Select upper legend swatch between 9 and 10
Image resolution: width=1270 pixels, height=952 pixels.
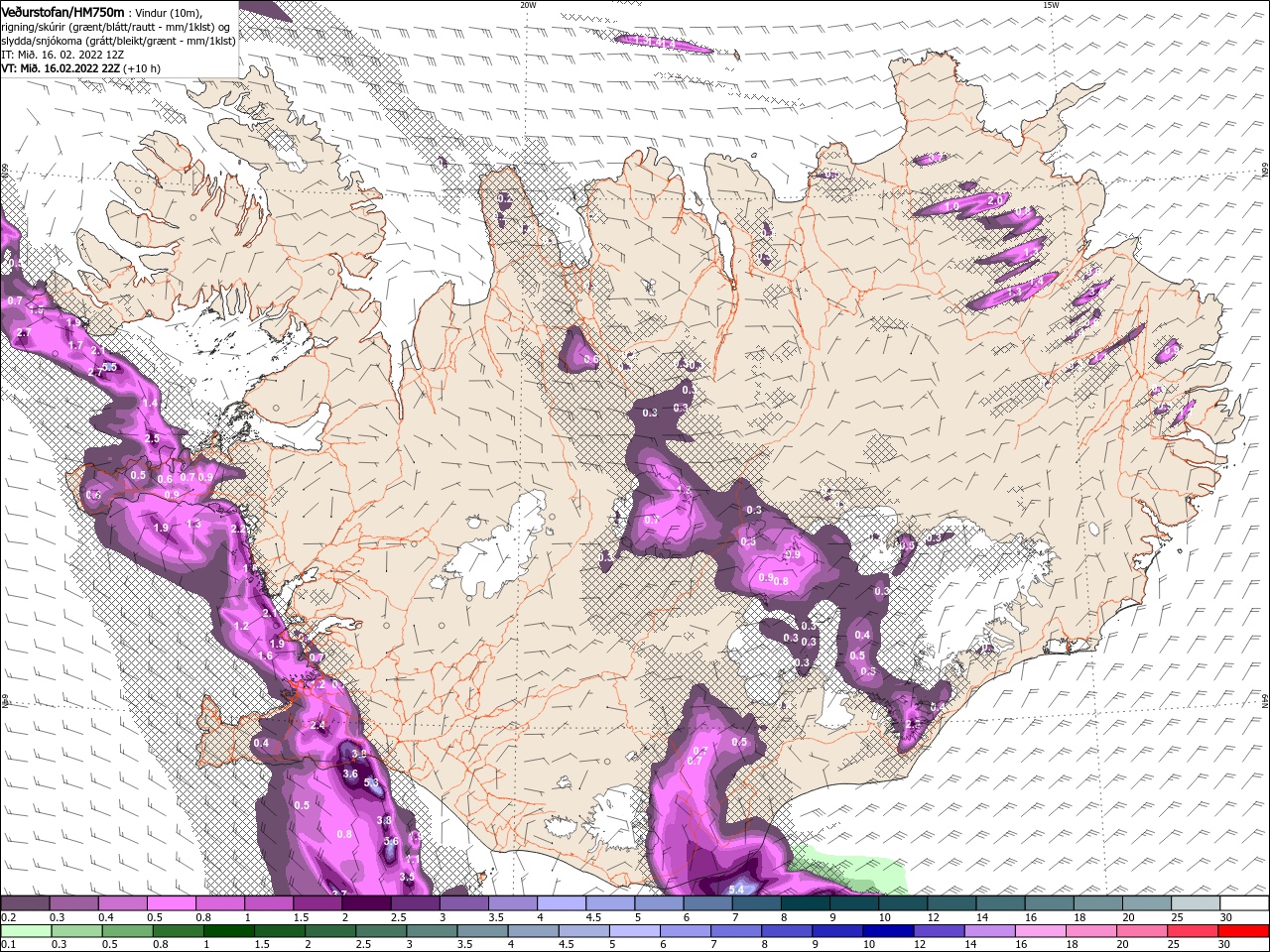[854, 903]
